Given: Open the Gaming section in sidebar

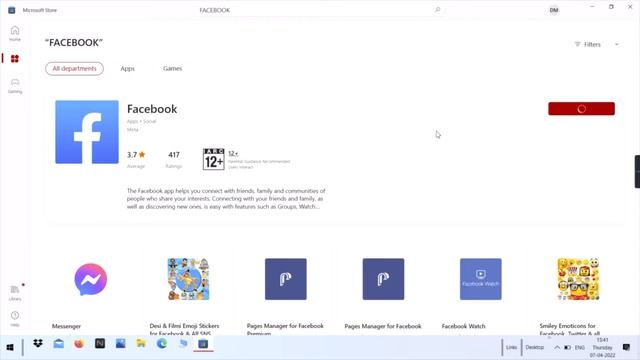Looking at the screenshot, I should pyautogui.click(x=15, y=86).
